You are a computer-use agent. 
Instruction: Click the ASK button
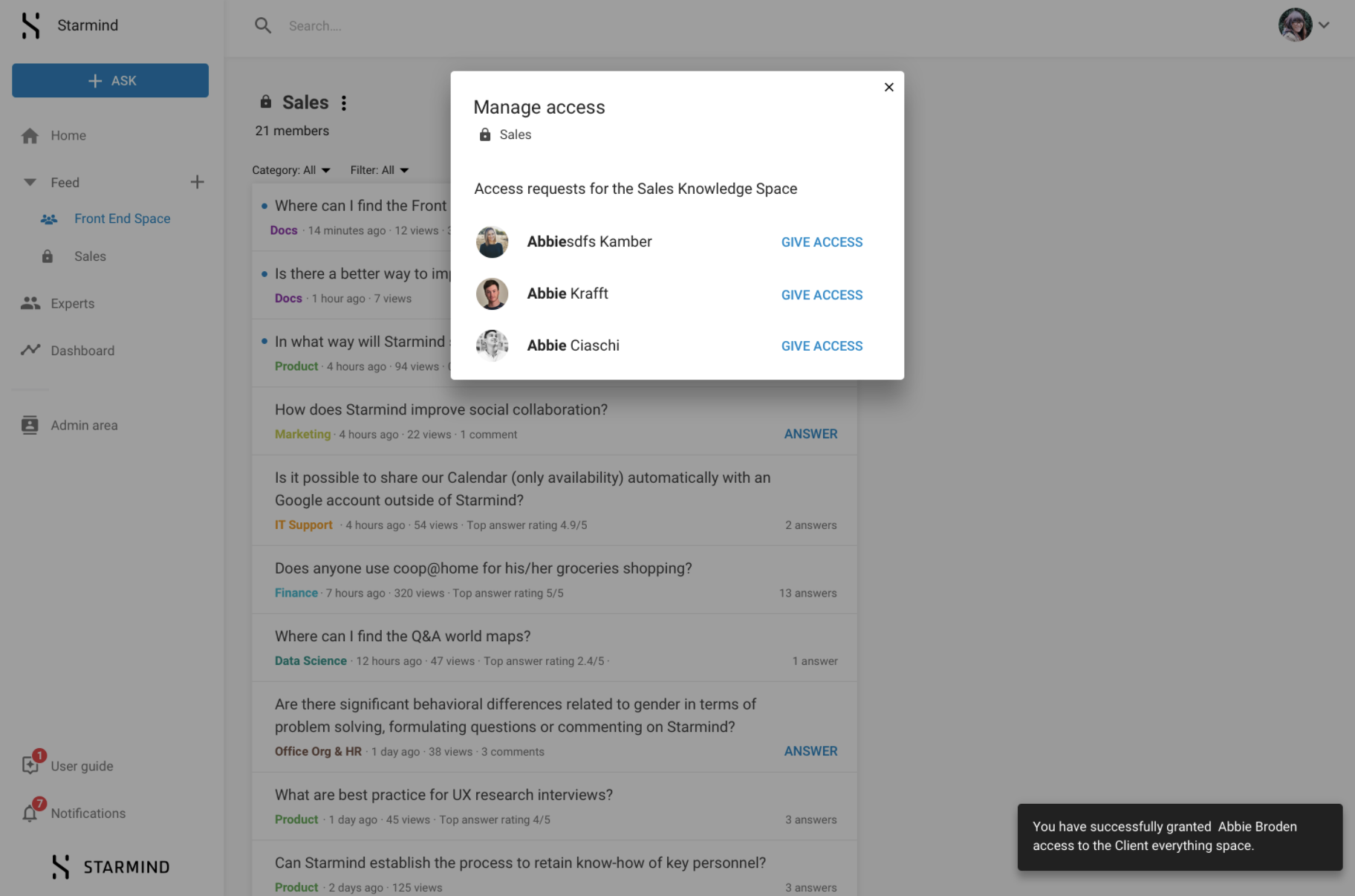pos(110,80)
